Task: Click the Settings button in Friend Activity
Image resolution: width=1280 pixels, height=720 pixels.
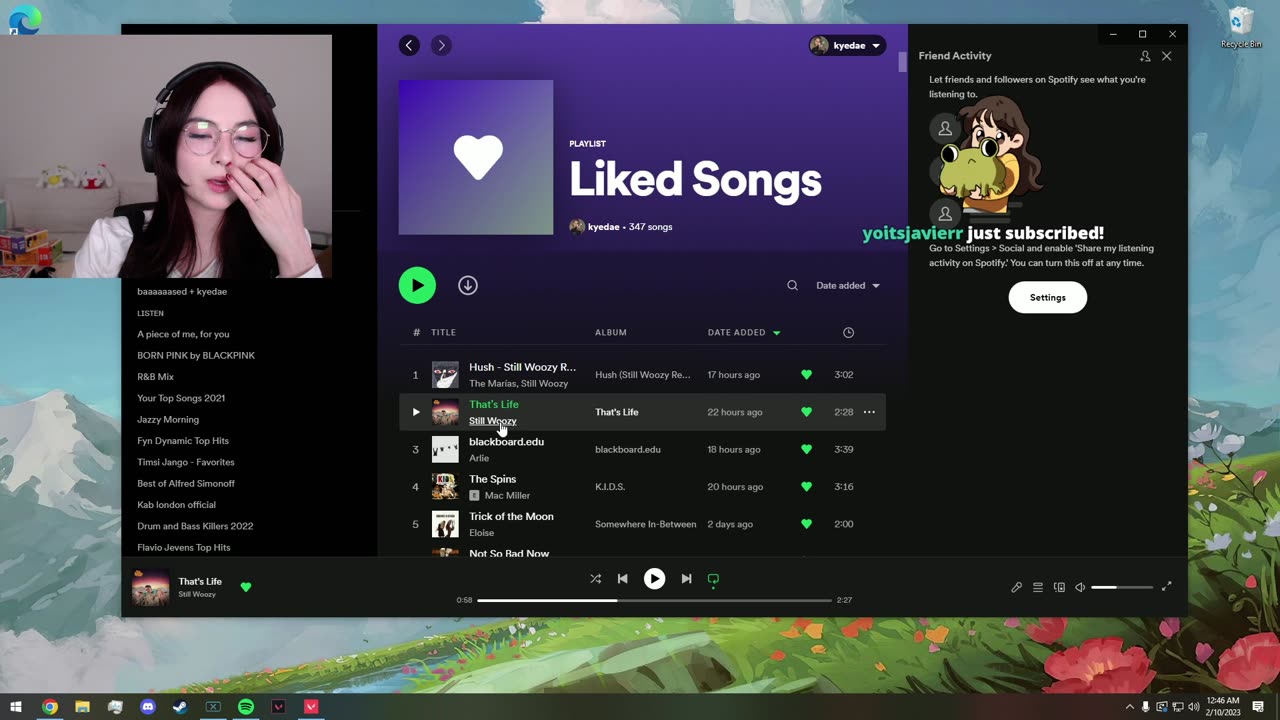Action: point(1048,297)
